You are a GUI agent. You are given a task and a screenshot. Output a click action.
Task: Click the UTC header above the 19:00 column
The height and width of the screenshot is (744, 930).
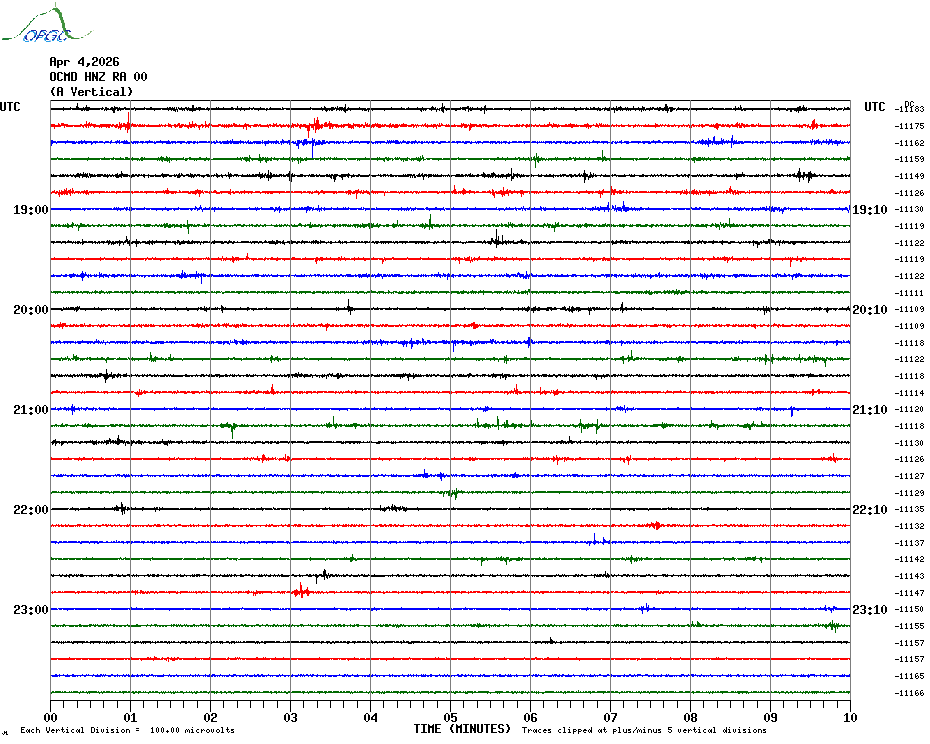pyautogui.click(x=10, y=107)
